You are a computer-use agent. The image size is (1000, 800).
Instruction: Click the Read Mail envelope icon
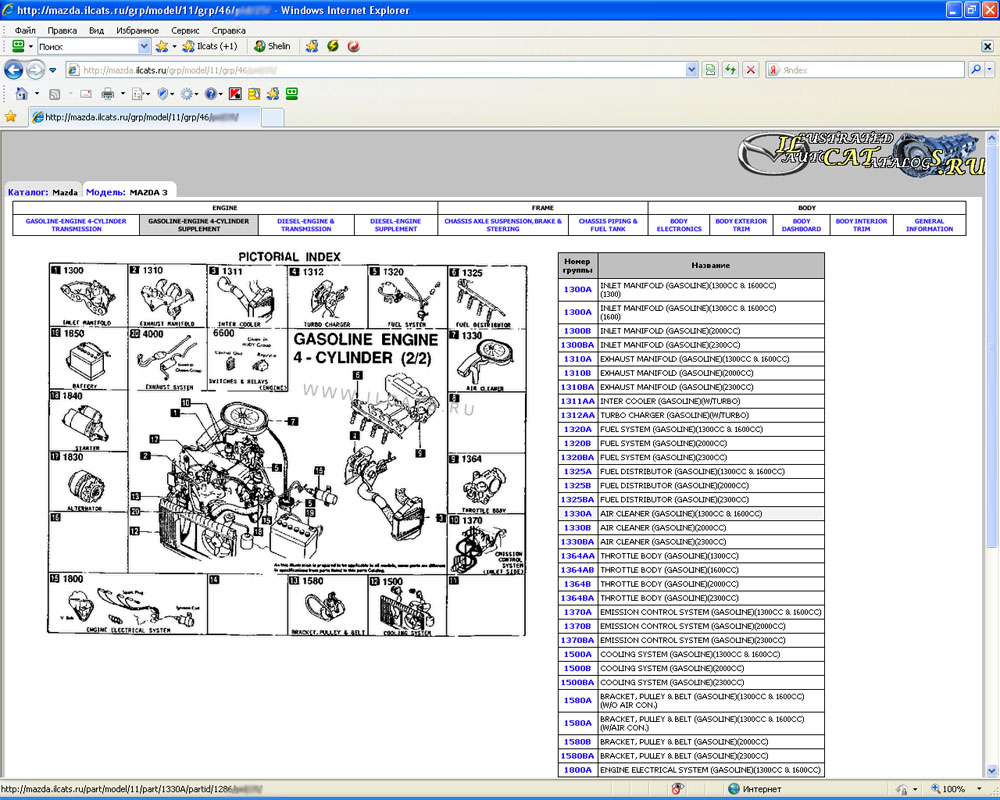coord(85,94)
